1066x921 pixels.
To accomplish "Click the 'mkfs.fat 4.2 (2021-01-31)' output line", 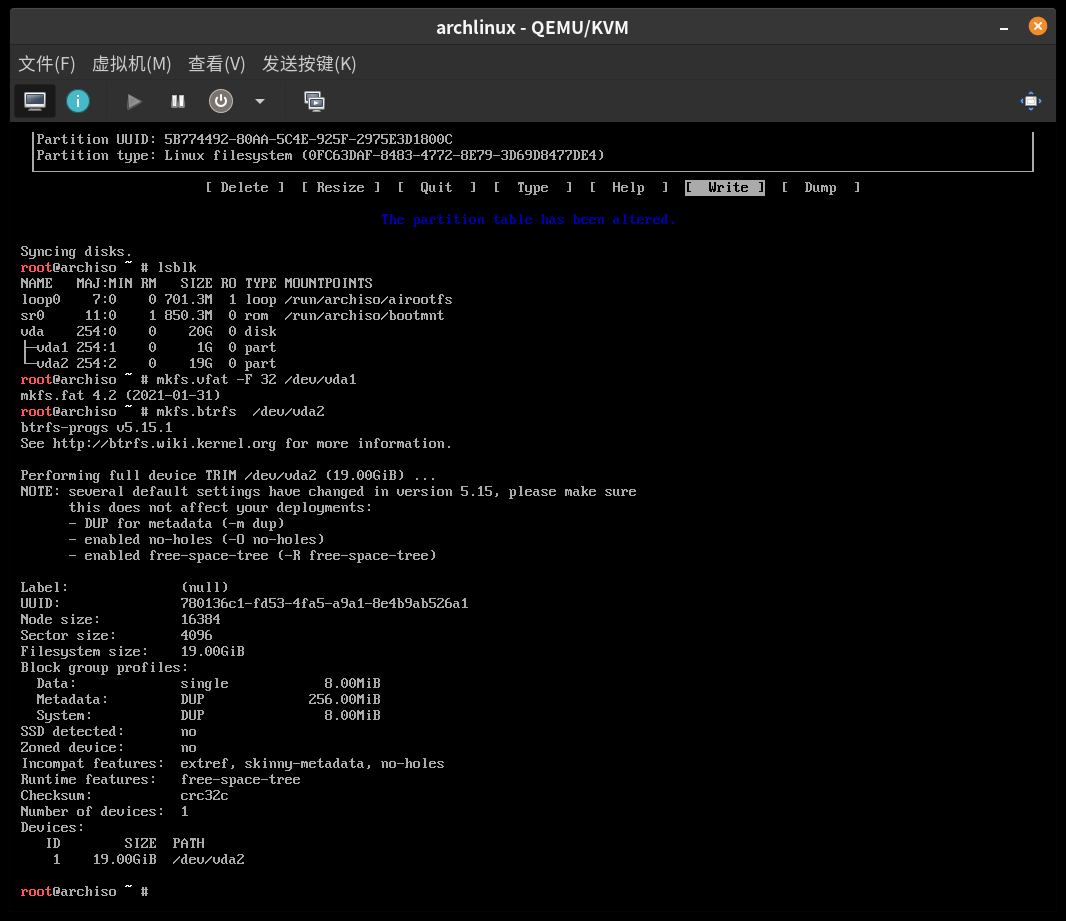I will (120, 396).
